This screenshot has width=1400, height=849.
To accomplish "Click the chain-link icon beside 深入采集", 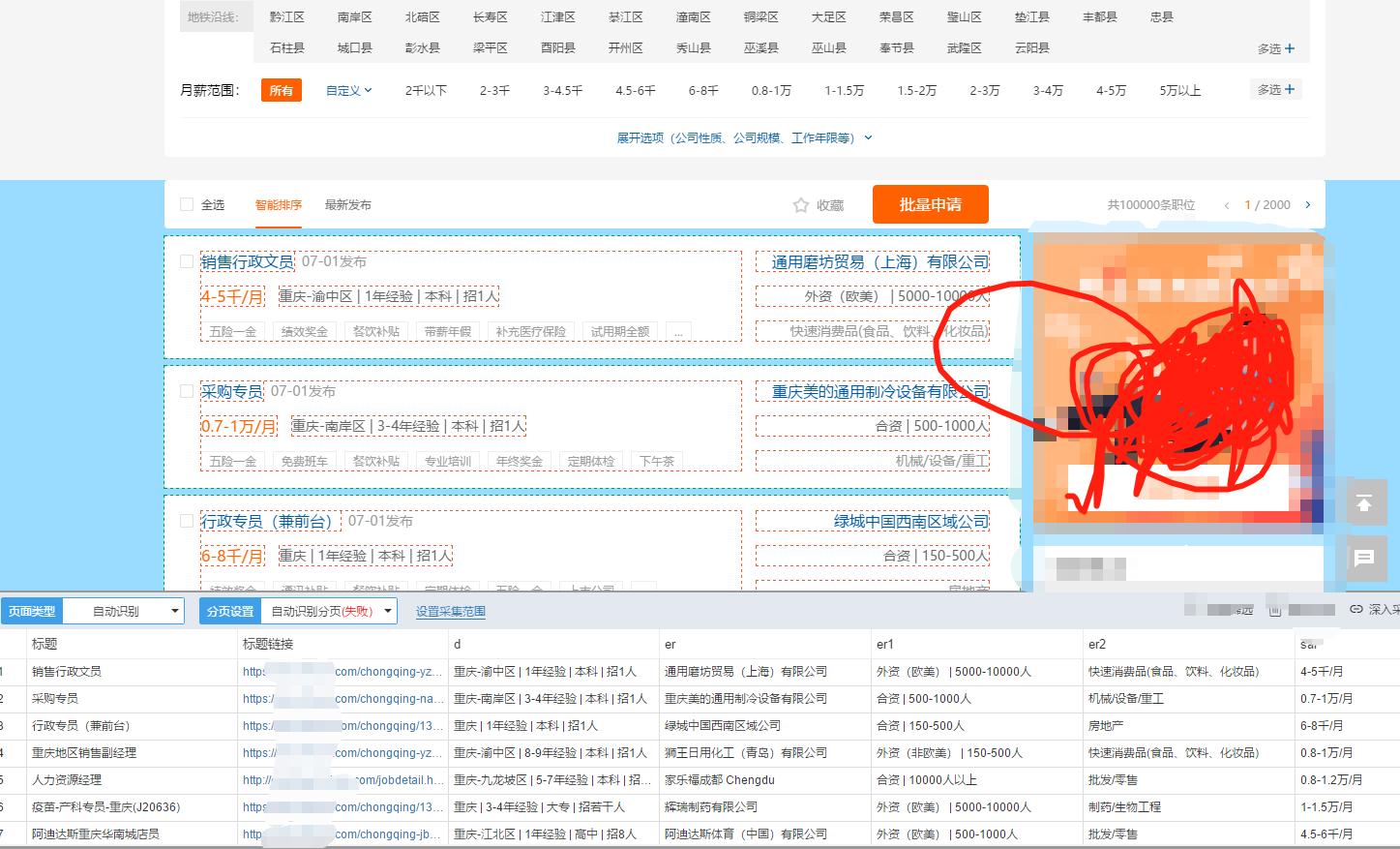I will (x=1355, y=610).
